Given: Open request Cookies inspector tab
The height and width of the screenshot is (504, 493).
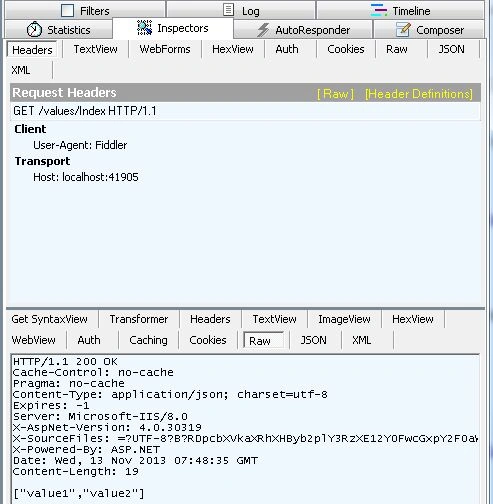Looking at the screenshot, I should (x=346, y=49).
